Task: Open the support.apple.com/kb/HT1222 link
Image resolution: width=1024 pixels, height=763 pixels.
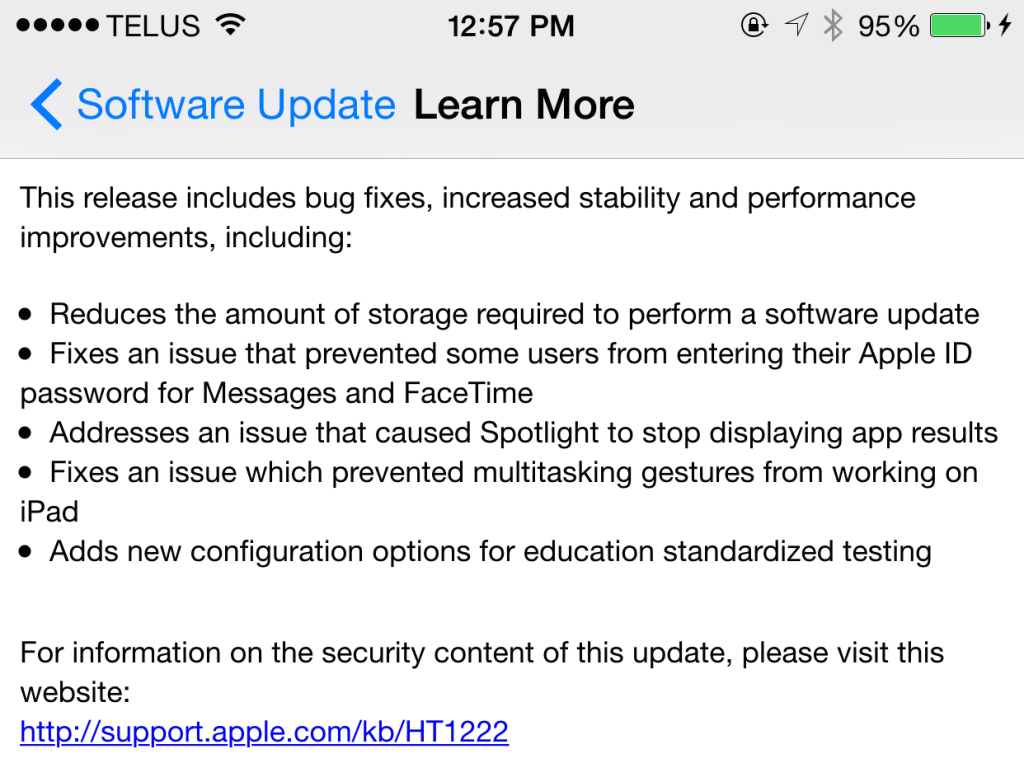Action: coord(264,732)
